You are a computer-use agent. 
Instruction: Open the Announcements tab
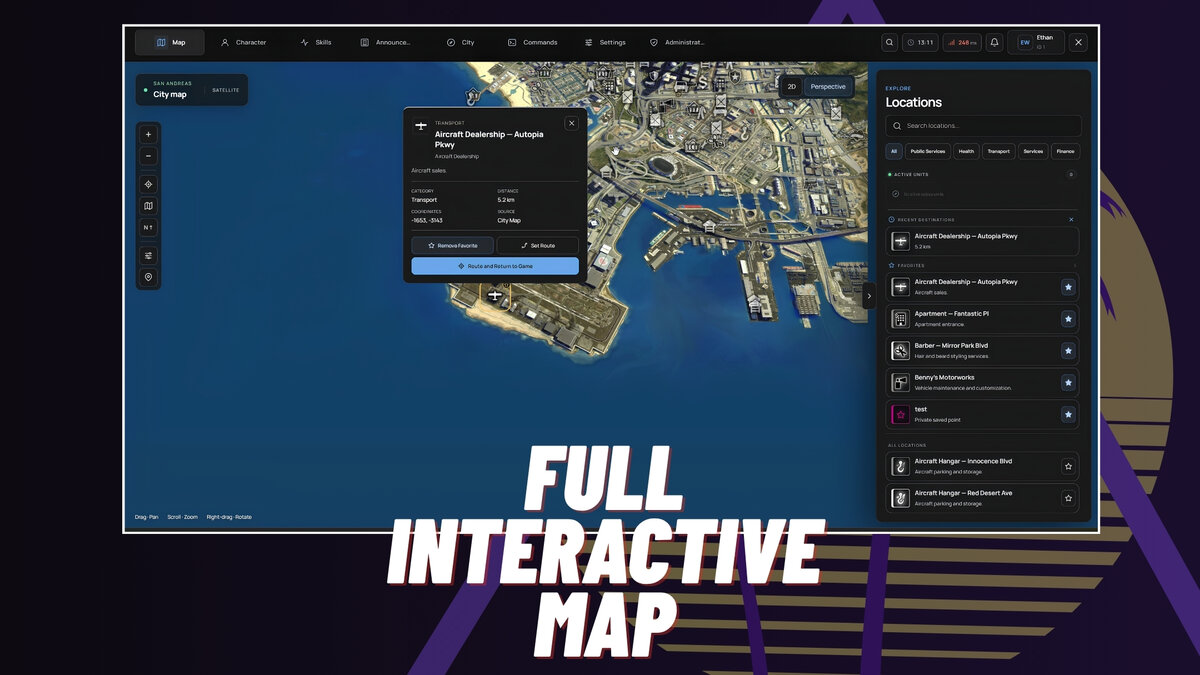point(385,42)
